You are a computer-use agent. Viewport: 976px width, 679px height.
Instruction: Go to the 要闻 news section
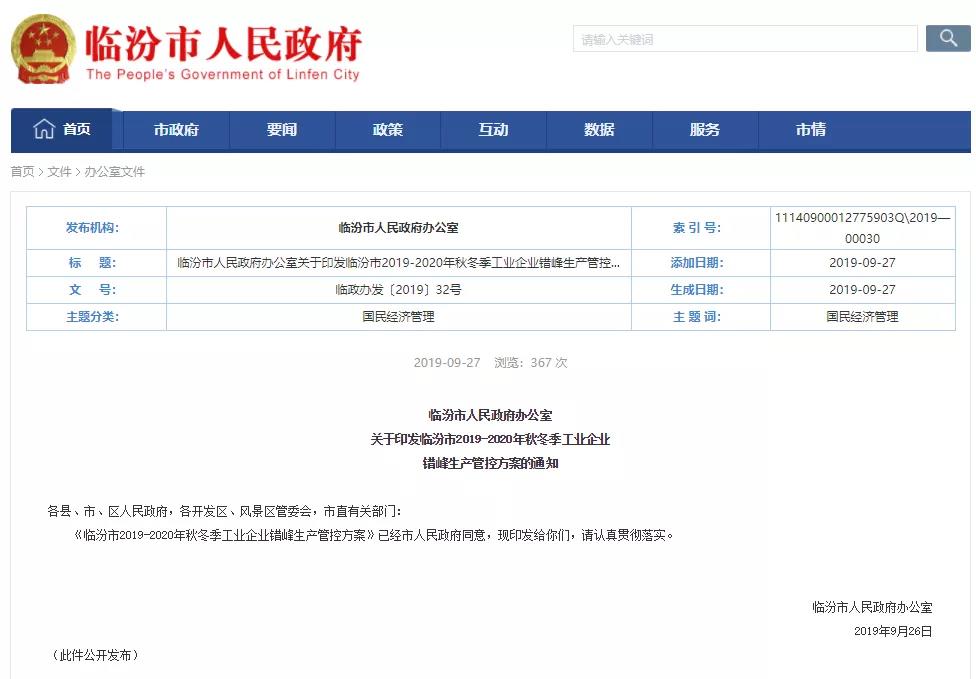(x=282, y=130)
